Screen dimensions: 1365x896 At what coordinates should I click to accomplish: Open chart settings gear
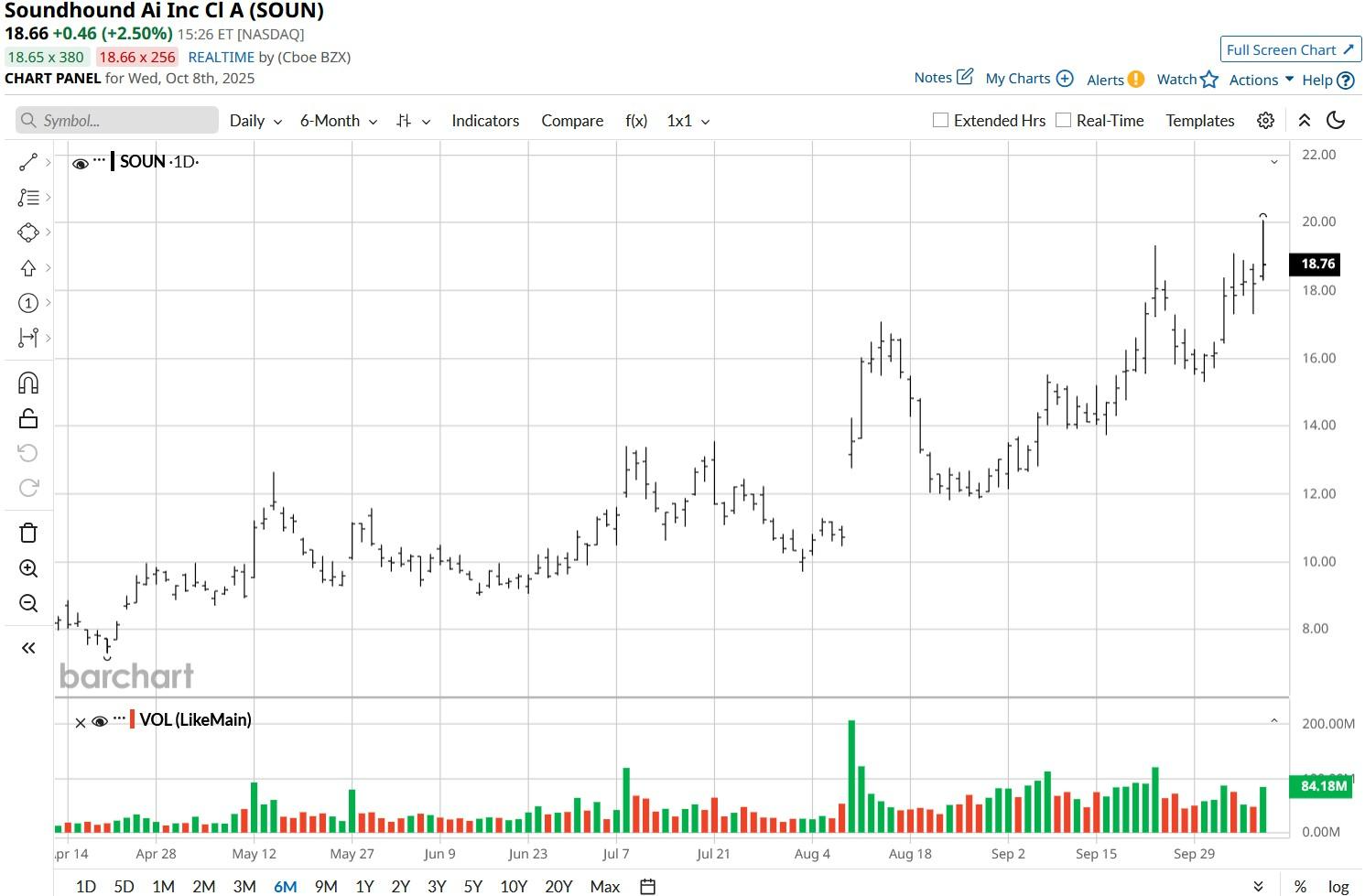pyautogui.click(x=1265, y=121)
